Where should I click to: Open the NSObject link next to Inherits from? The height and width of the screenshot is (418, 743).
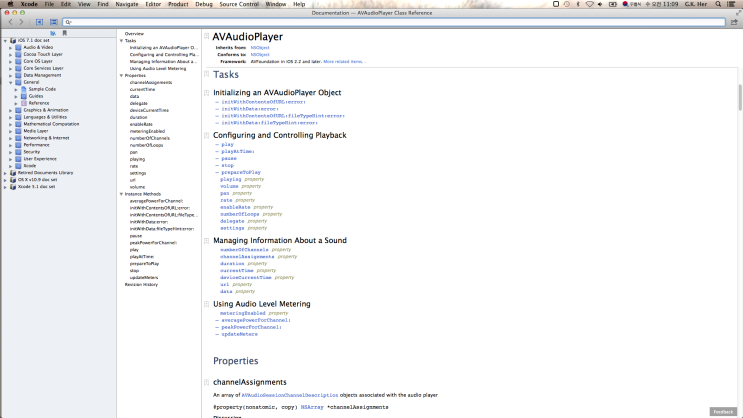pyautogui.click(x=260, y=48)
